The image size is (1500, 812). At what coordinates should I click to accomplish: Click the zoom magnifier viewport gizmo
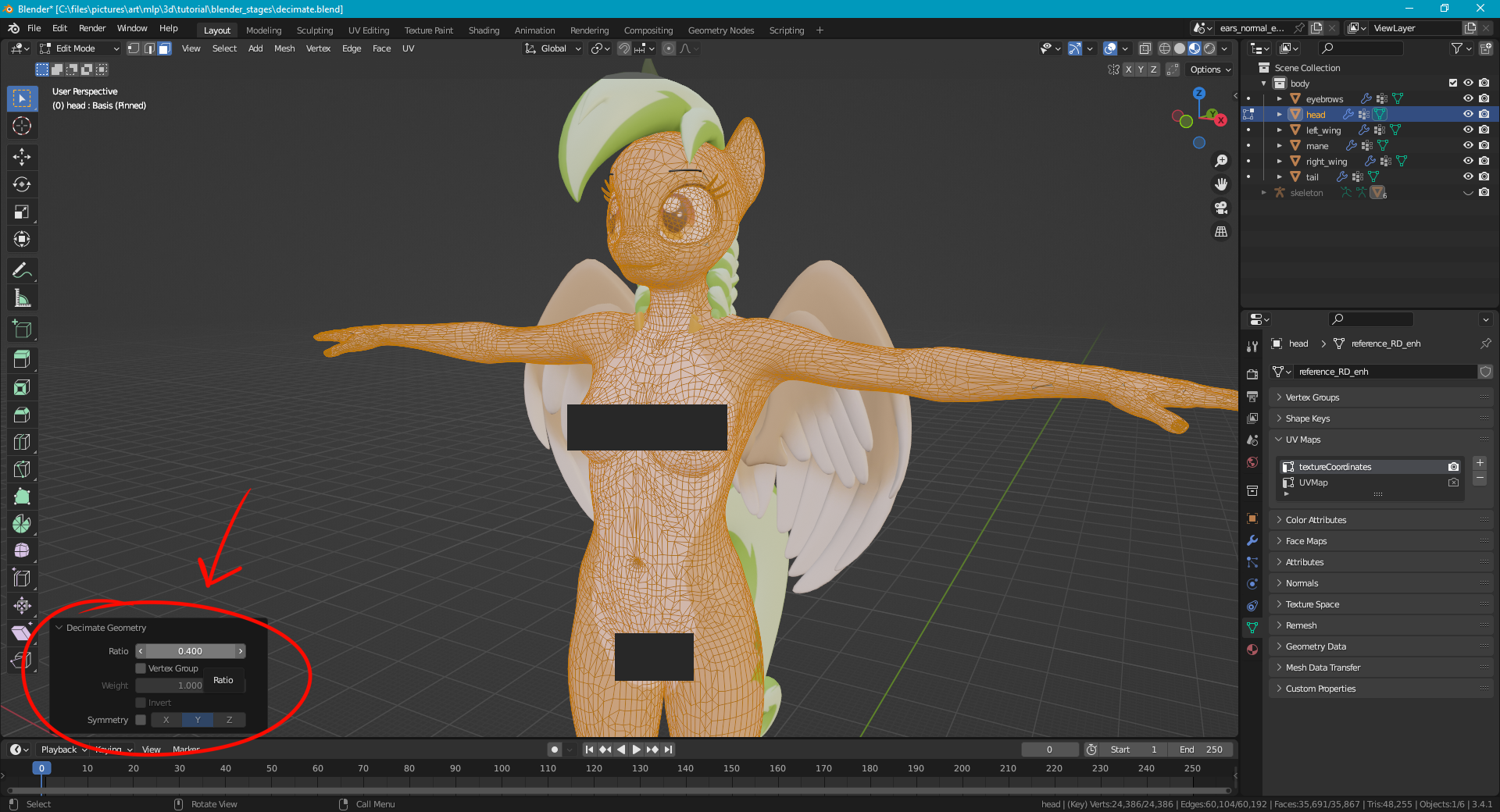tap(1221, 161)
